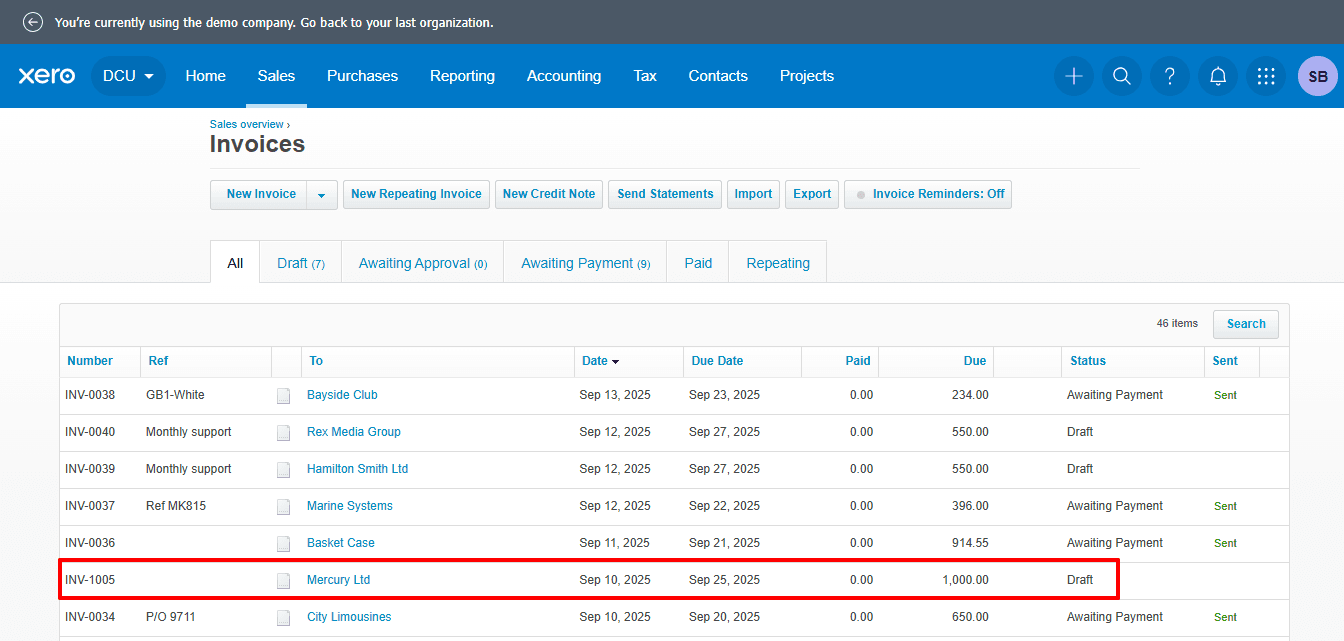
Task: Open the Mercury Ltd invoice link
Action: tap(338, 580)
